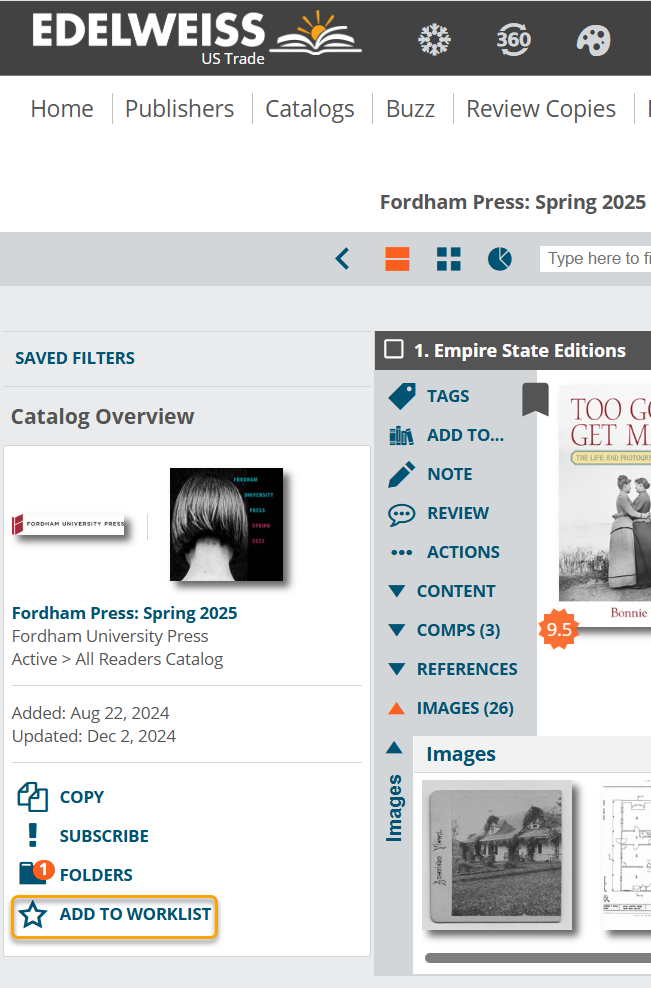This screenshot has height=988, width=651.
Task: Check the Empire State Editions checkbox
Action: [x=394, y=349]
